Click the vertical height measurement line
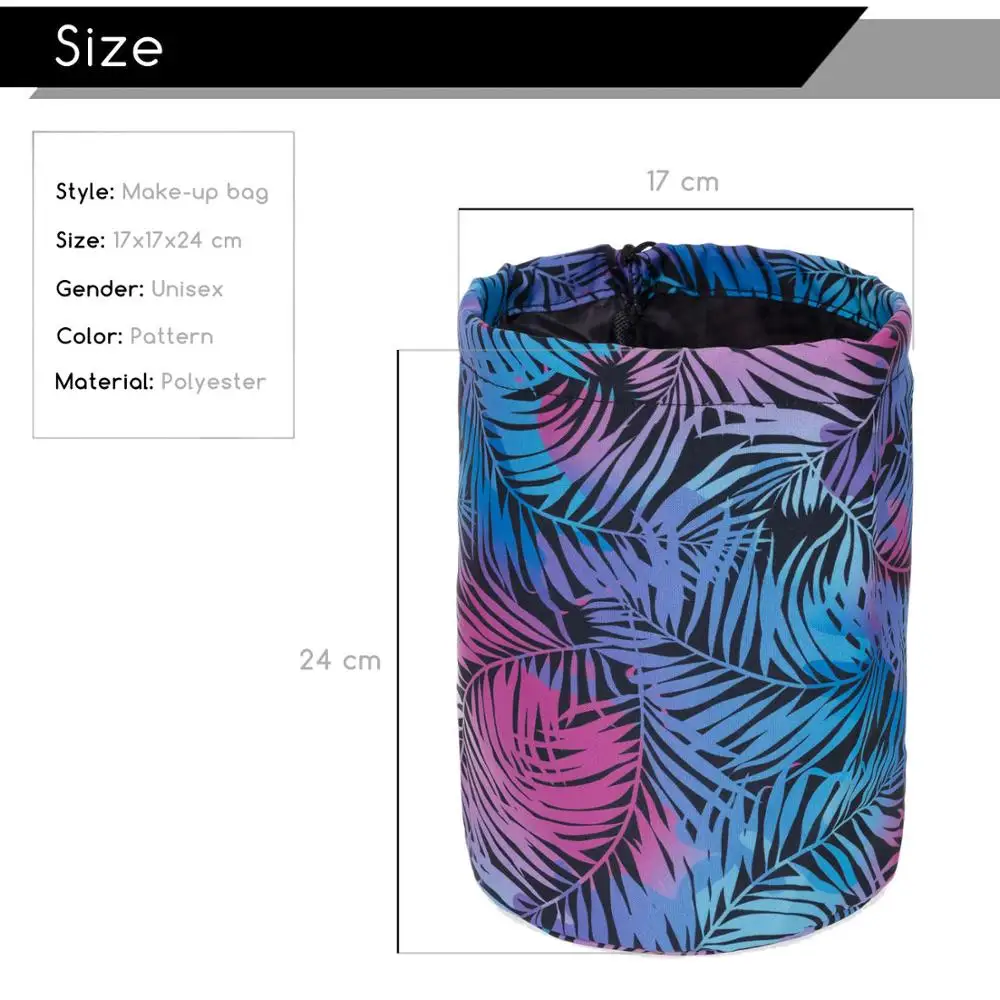Image resolution: width=1000 pixels, height=1000 pixels. (398, 651)
